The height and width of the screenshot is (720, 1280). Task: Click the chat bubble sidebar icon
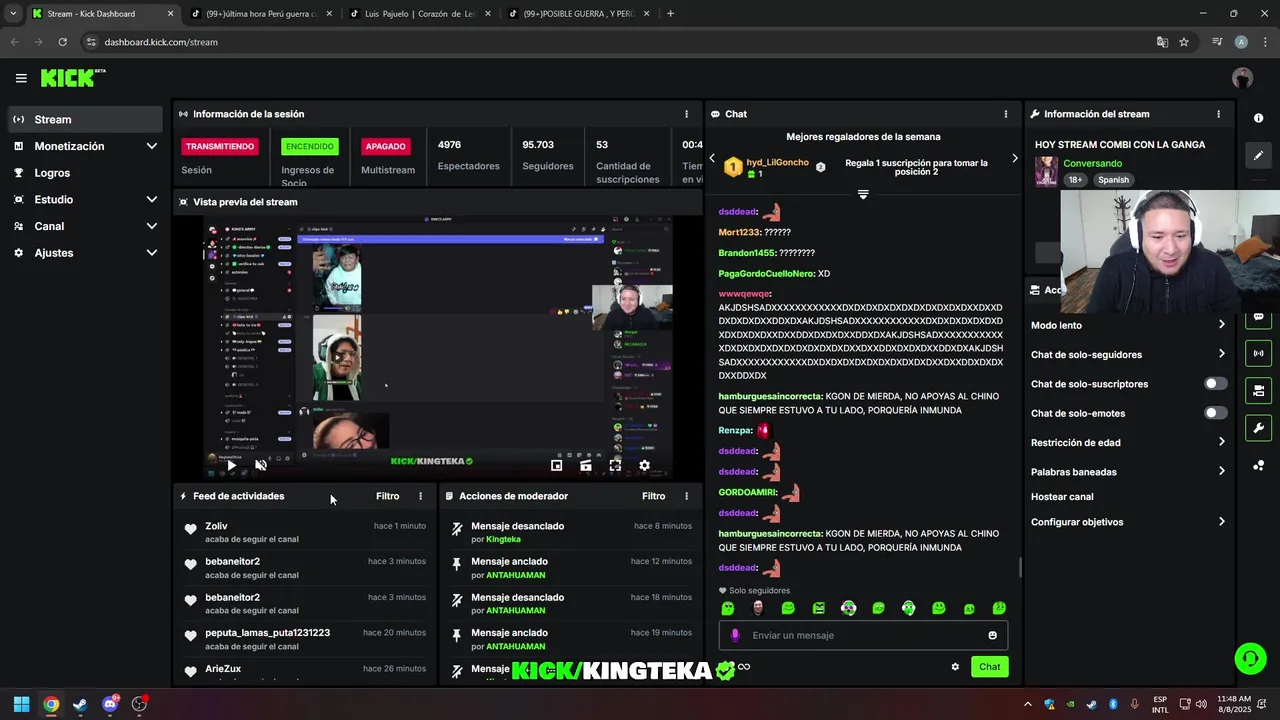coord(1258,318)
